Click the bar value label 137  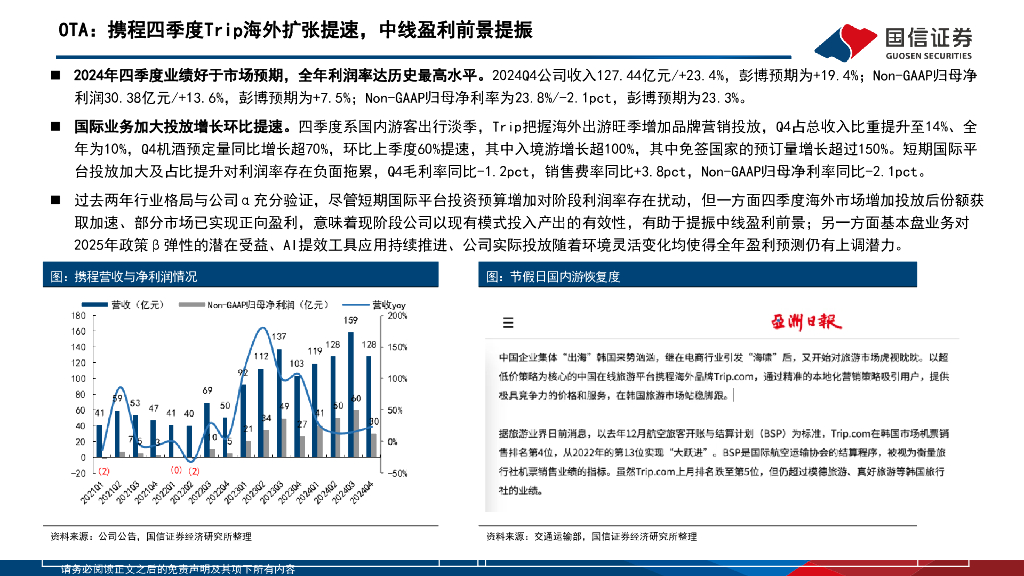pos(279,337)
